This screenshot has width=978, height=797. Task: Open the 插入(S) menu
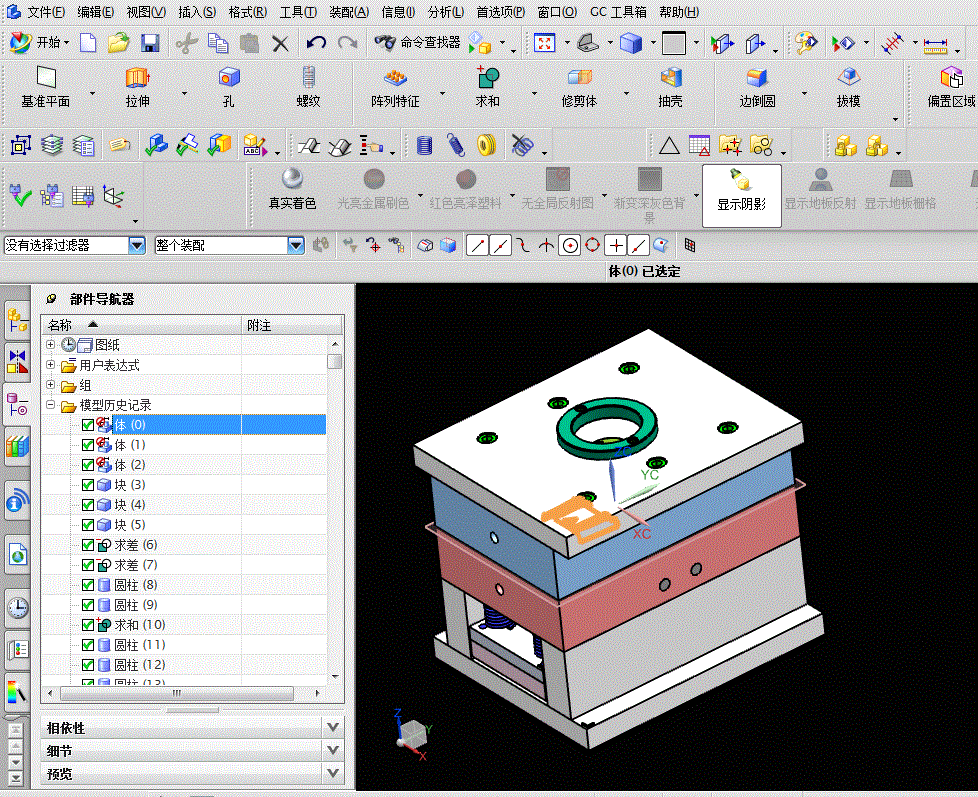[197, 12]
